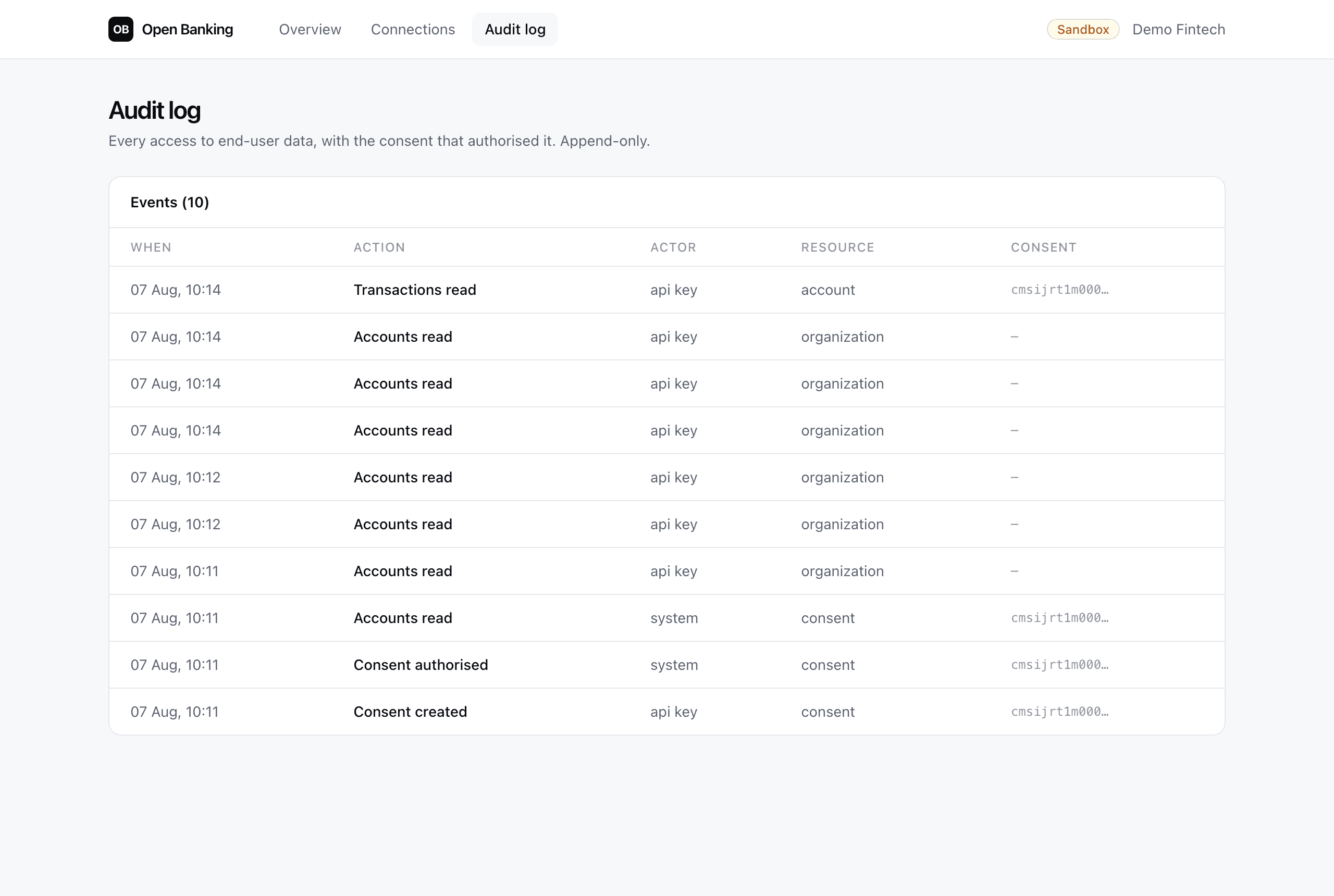The width and height of the screenshot is (1334, 896).
Task: Select the Consent created action cell
Action: coord(411,712)
